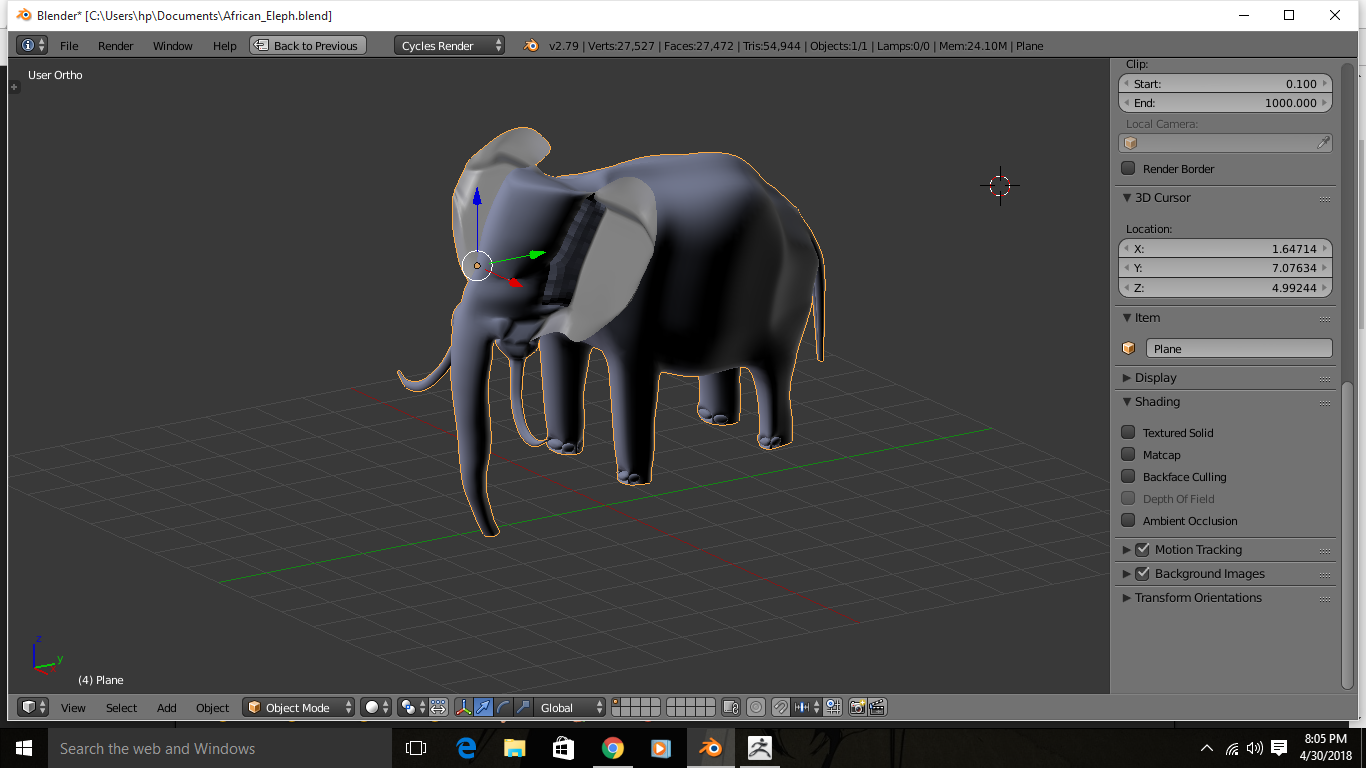This screenshot has width=1366, height=768.
Task: Open the snap element type selector
Action: click(807, 707)
